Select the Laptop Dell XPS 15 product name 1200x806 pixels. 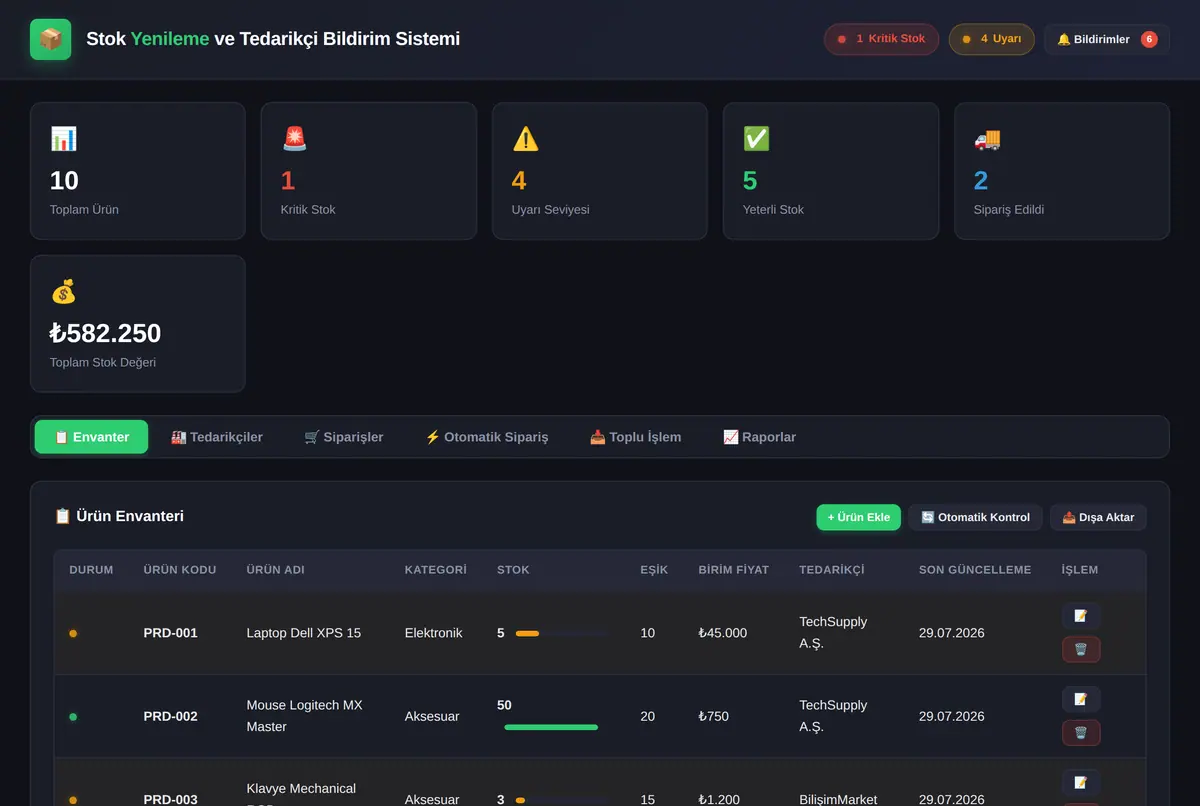pyautogui.click(x=304, y=633)
